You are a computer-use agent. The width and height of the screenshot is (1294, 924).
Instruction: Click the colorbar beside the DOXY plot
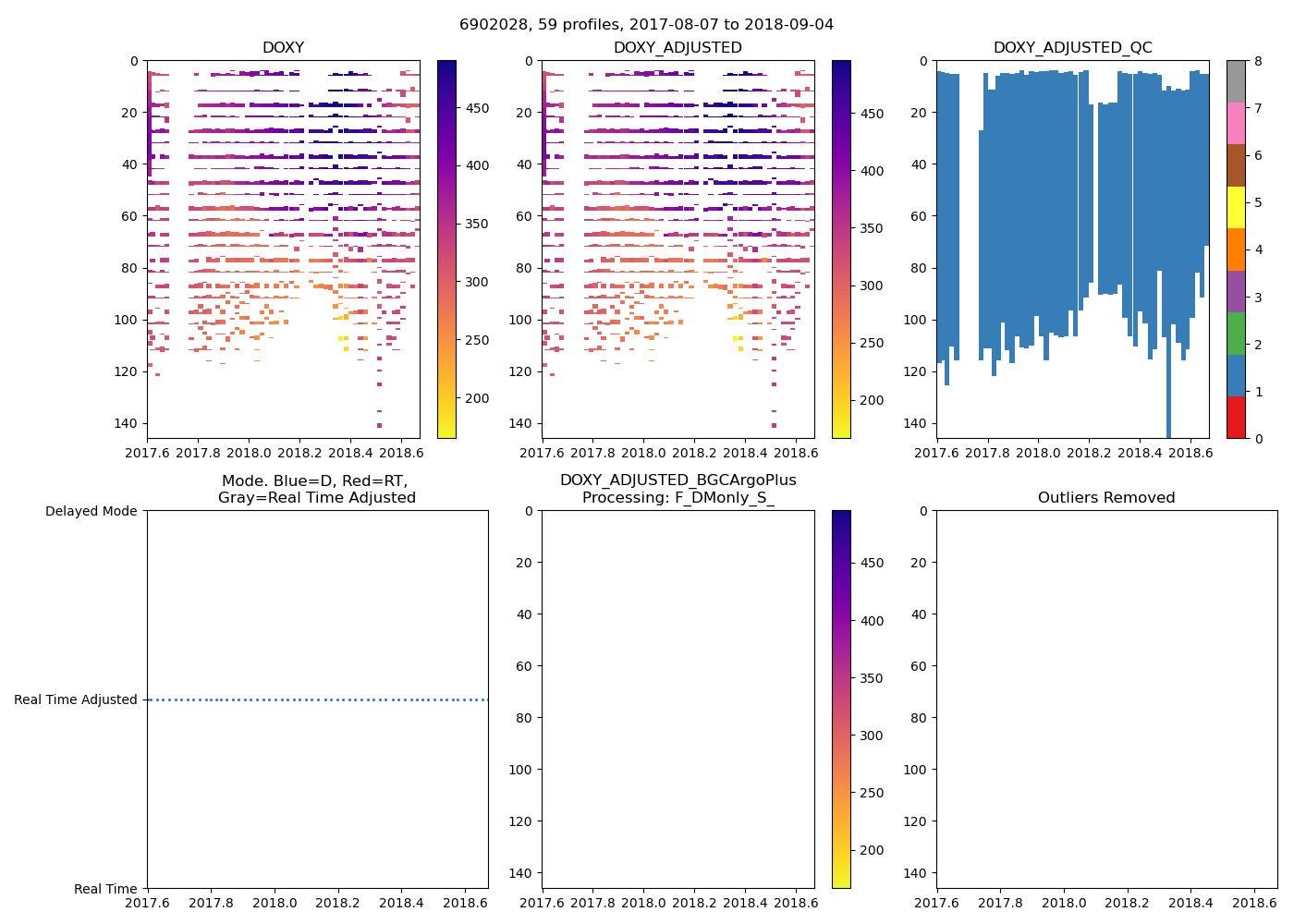pyautogui.click(x=446, y=249)
